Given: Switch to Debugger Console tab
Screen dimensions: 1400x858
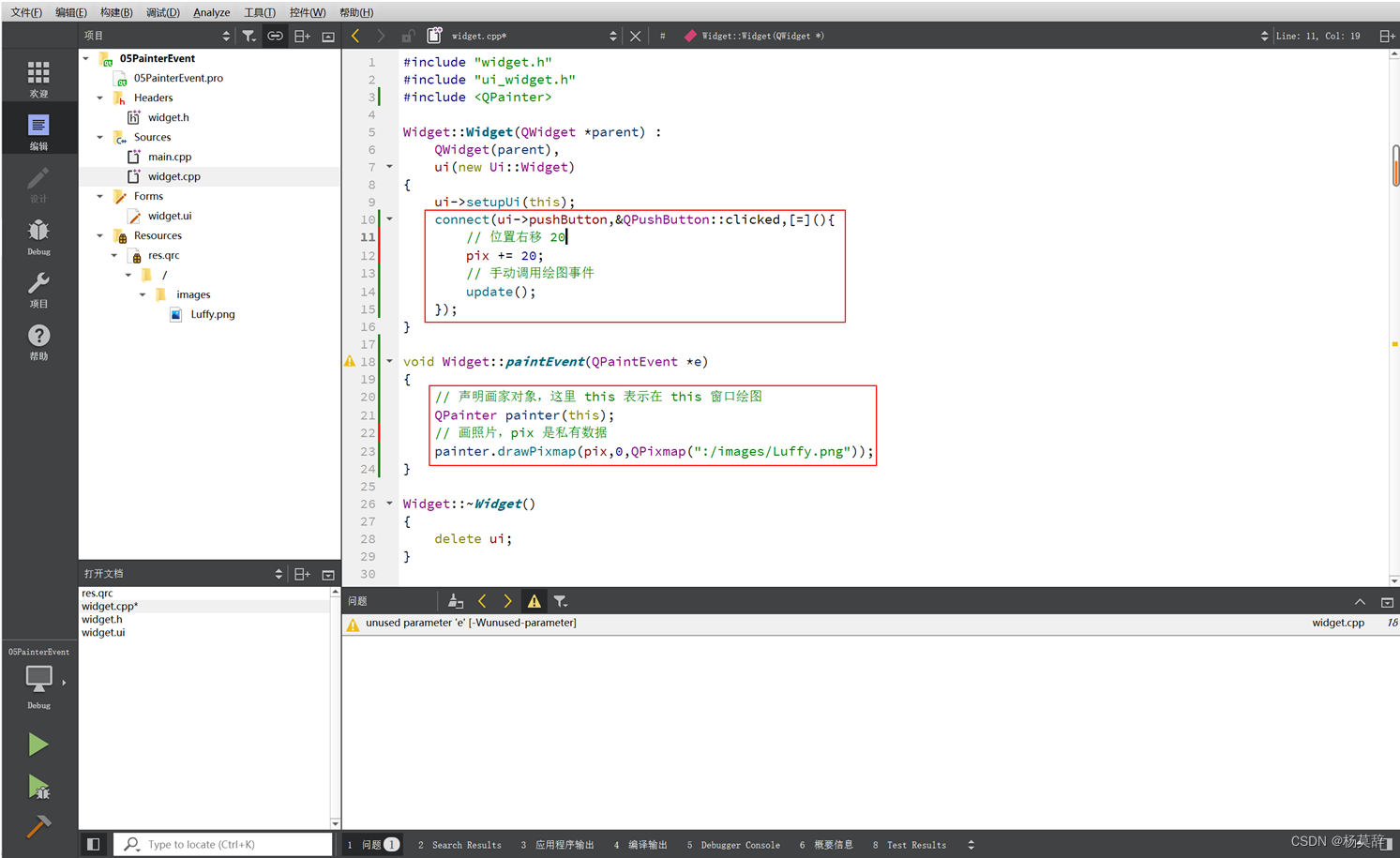Looking at the screenshot, I should click(733, 845).
